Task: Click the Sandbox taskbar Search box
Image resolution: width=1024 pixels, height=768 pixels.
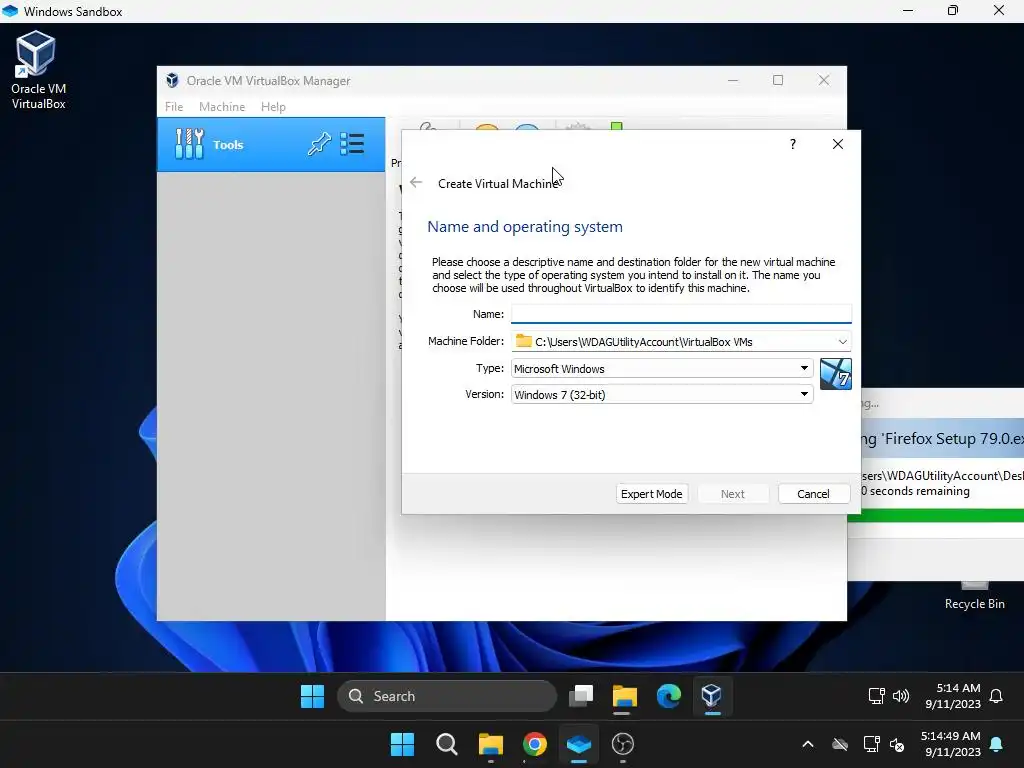Action: point(447,696)
